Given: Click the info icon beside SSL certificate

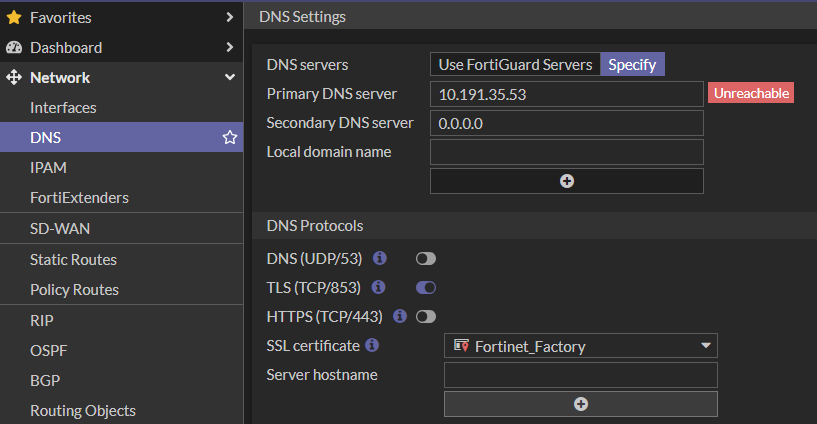Looking at the screenshot, I should [x=372, y=346].
